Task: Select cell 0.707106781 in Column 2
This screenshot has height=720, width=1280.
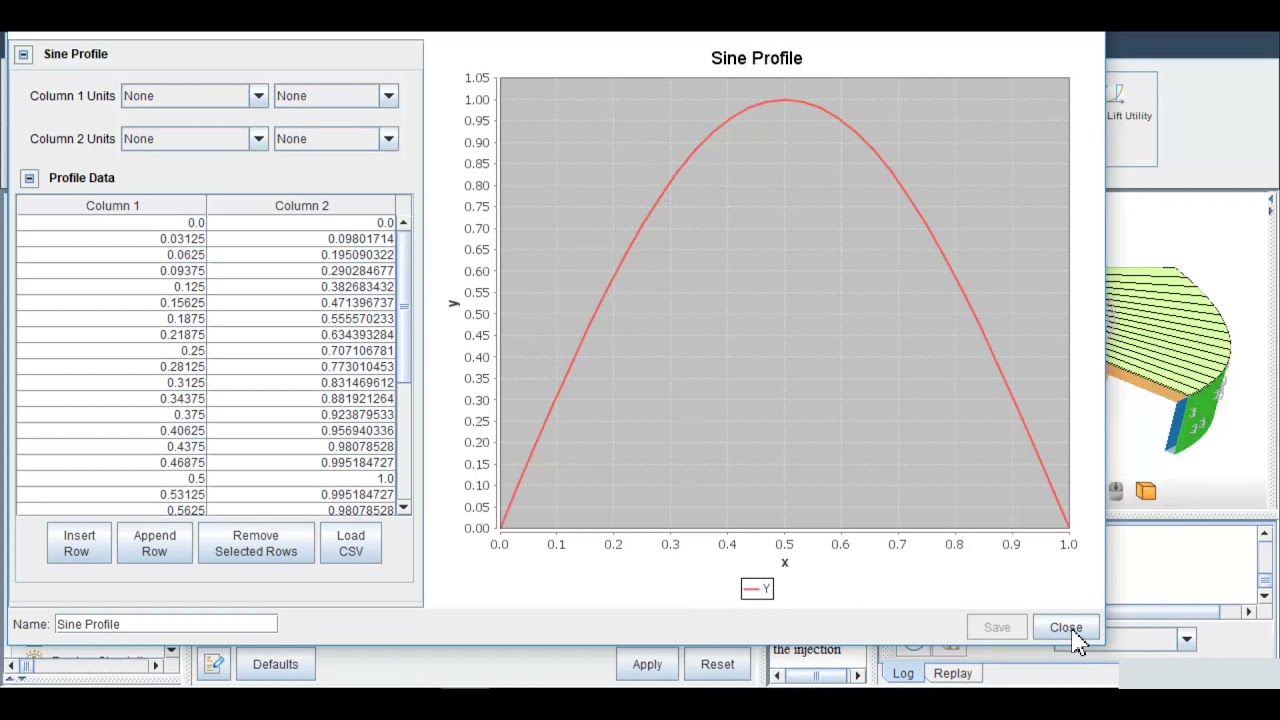Action: 301,351
